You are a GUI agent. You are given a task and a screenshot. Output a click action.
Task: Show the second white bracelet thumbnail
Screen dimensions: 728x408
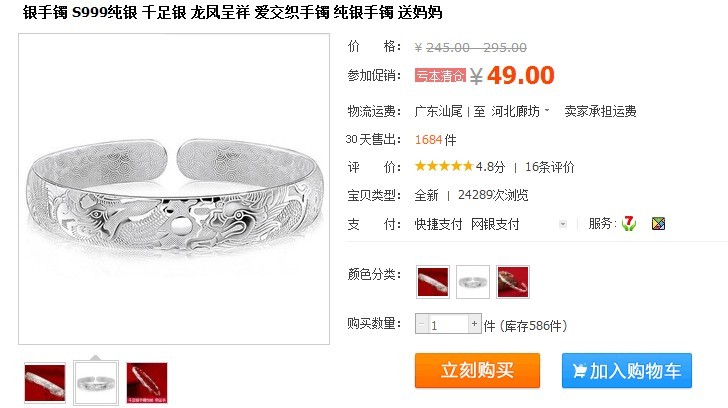[x=96, y=383]
